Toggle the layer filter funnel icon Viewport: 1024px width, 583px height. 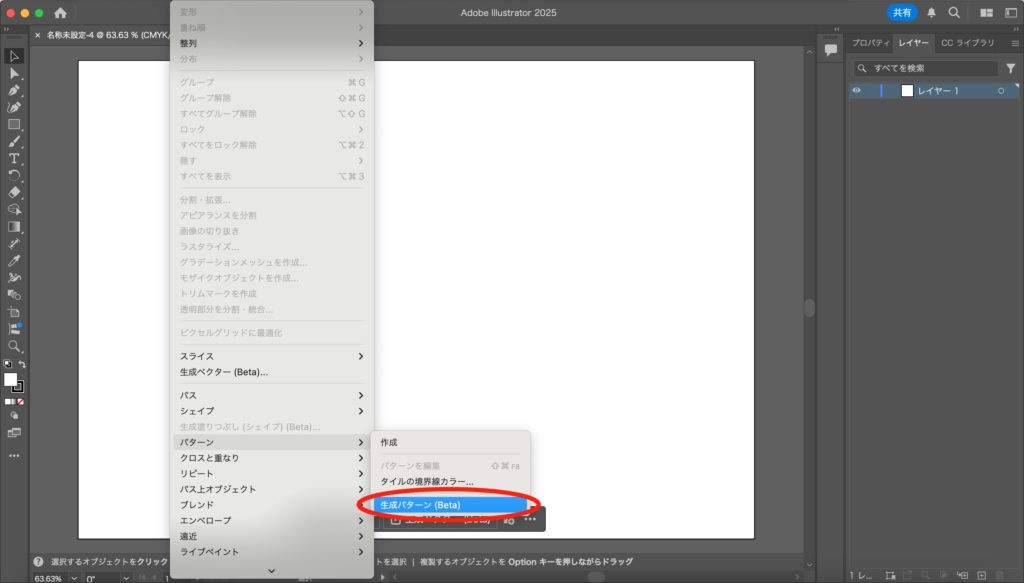1010,69
